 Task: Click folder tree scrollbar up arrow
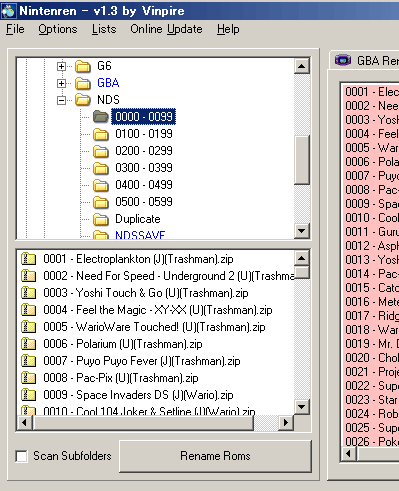pos(302,66)
